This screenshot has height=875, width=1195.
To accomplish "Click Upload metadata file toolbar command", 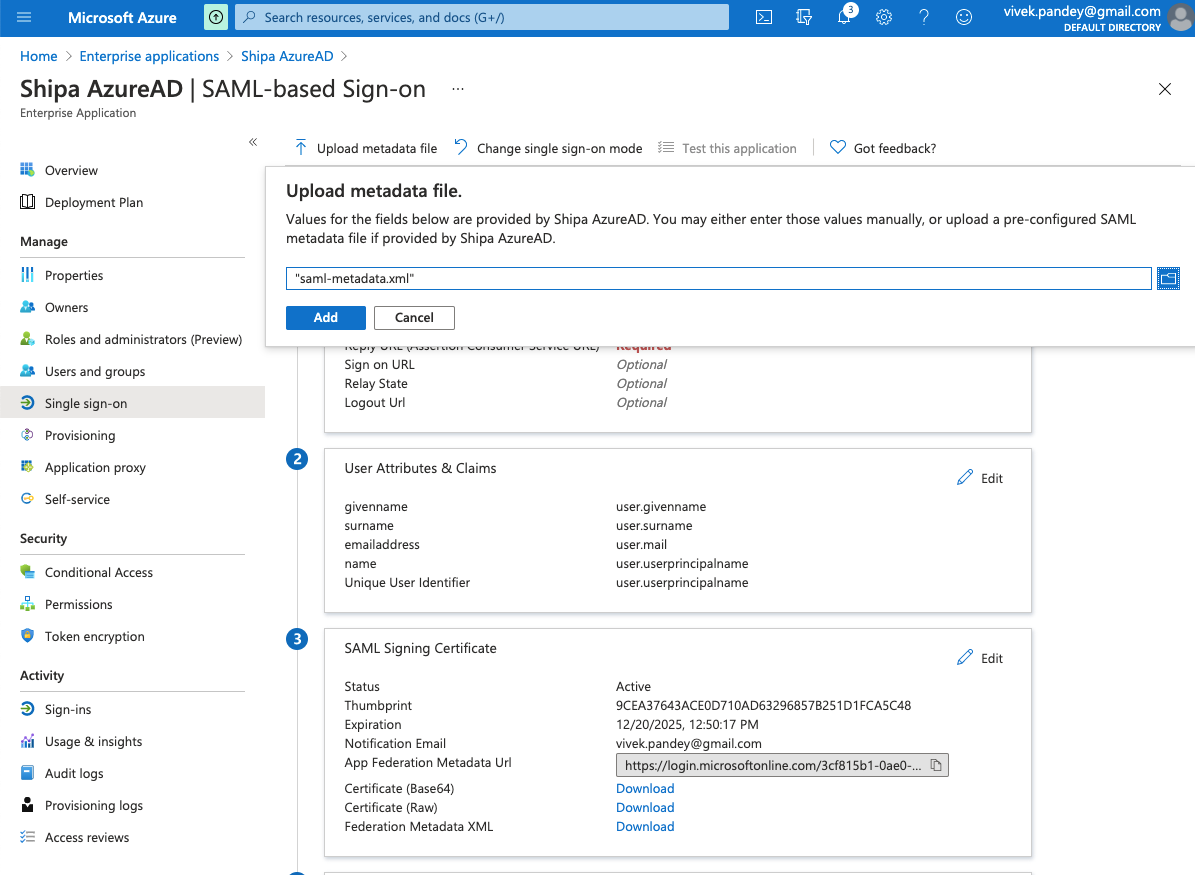I will point(366,148).
